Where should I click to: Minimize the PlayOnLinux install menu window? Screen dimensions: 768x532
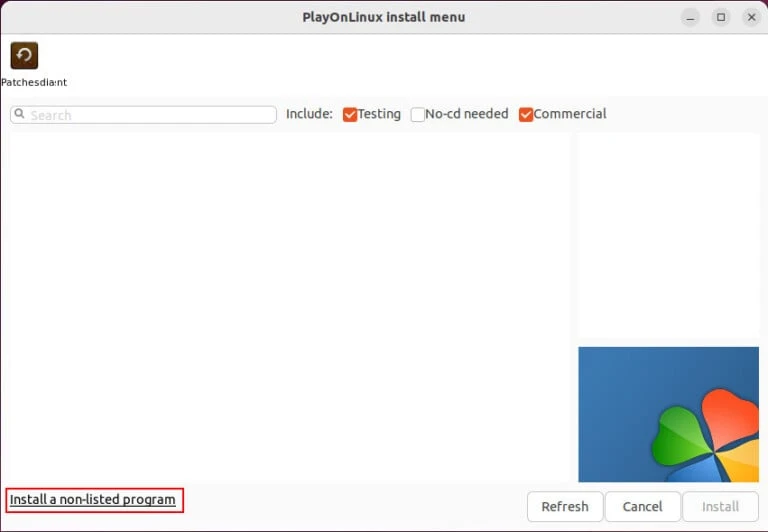pos(690,17)
